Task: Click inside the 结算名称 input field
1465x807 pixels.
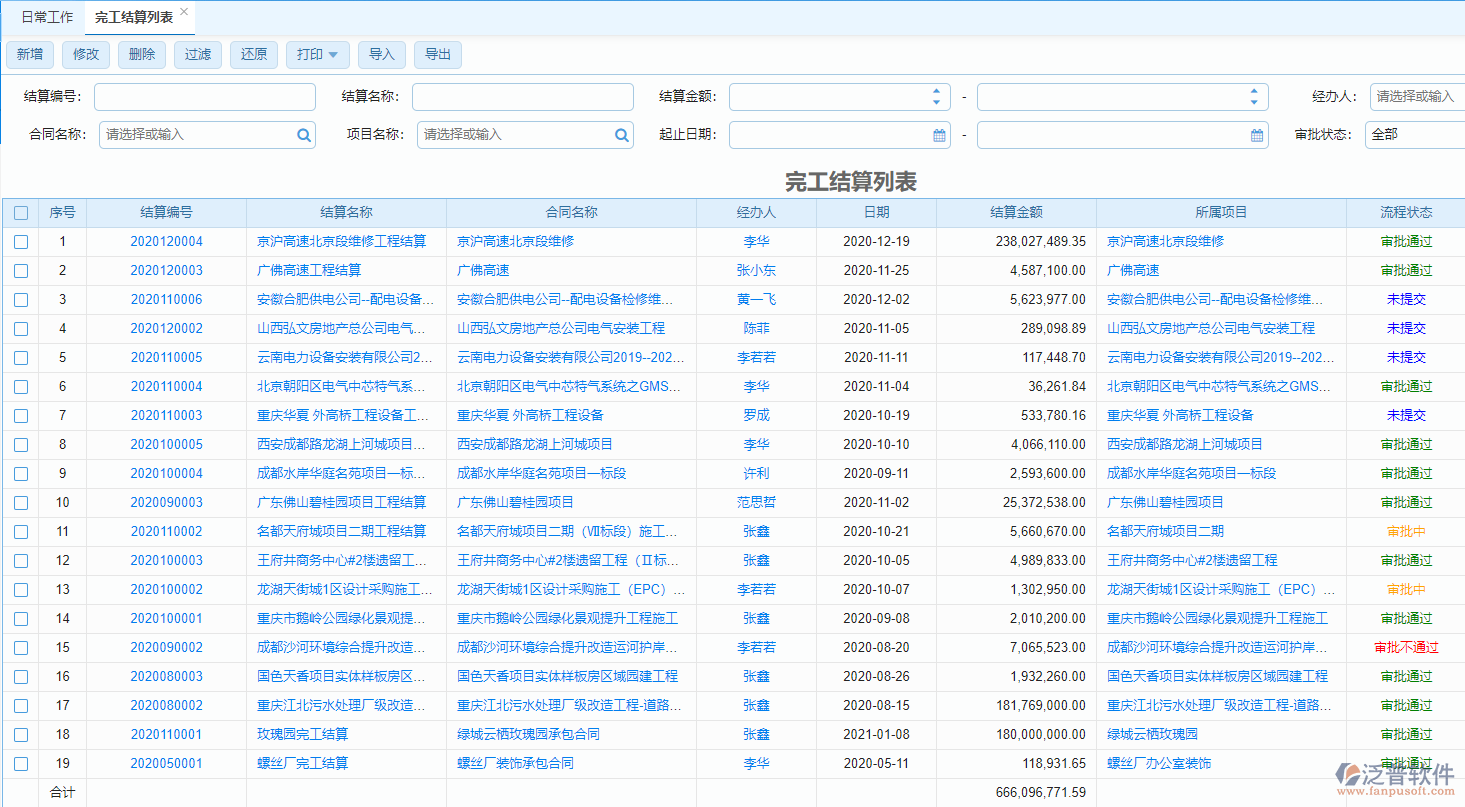Action: click(523, 96)
